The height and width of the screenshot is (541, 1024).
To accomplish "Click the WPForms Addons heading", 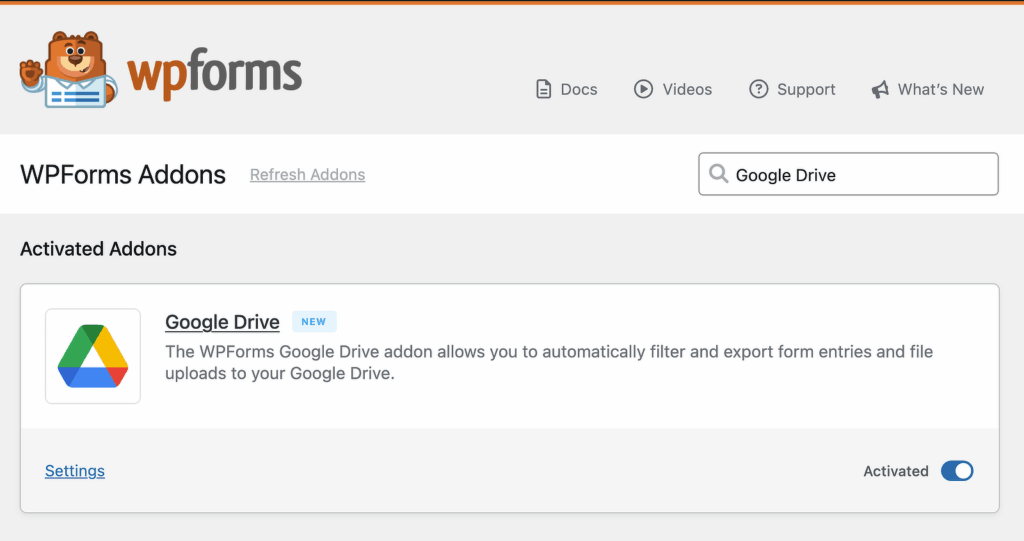I will pos(123,174).
